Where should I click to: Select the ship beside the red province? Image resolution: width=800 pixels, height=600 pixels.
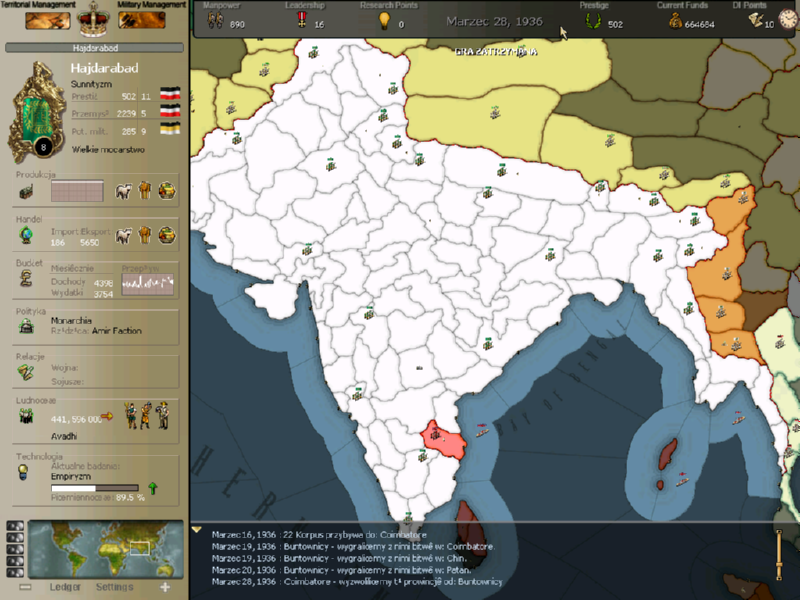[x=482, y=430]
